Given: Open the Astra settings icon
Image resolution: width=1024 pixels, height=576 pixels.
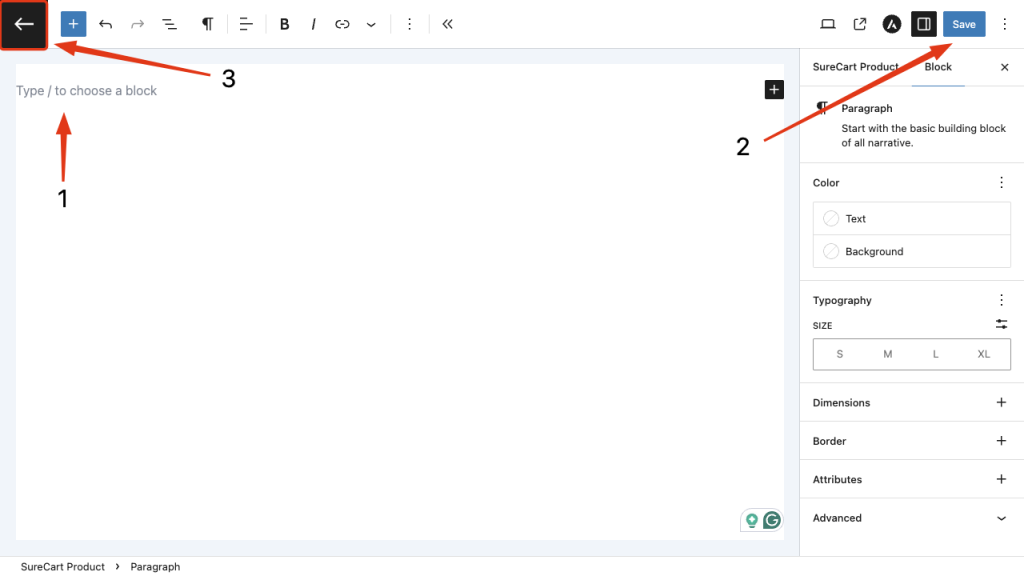Looking at the screenshot, I should (891, 24).
